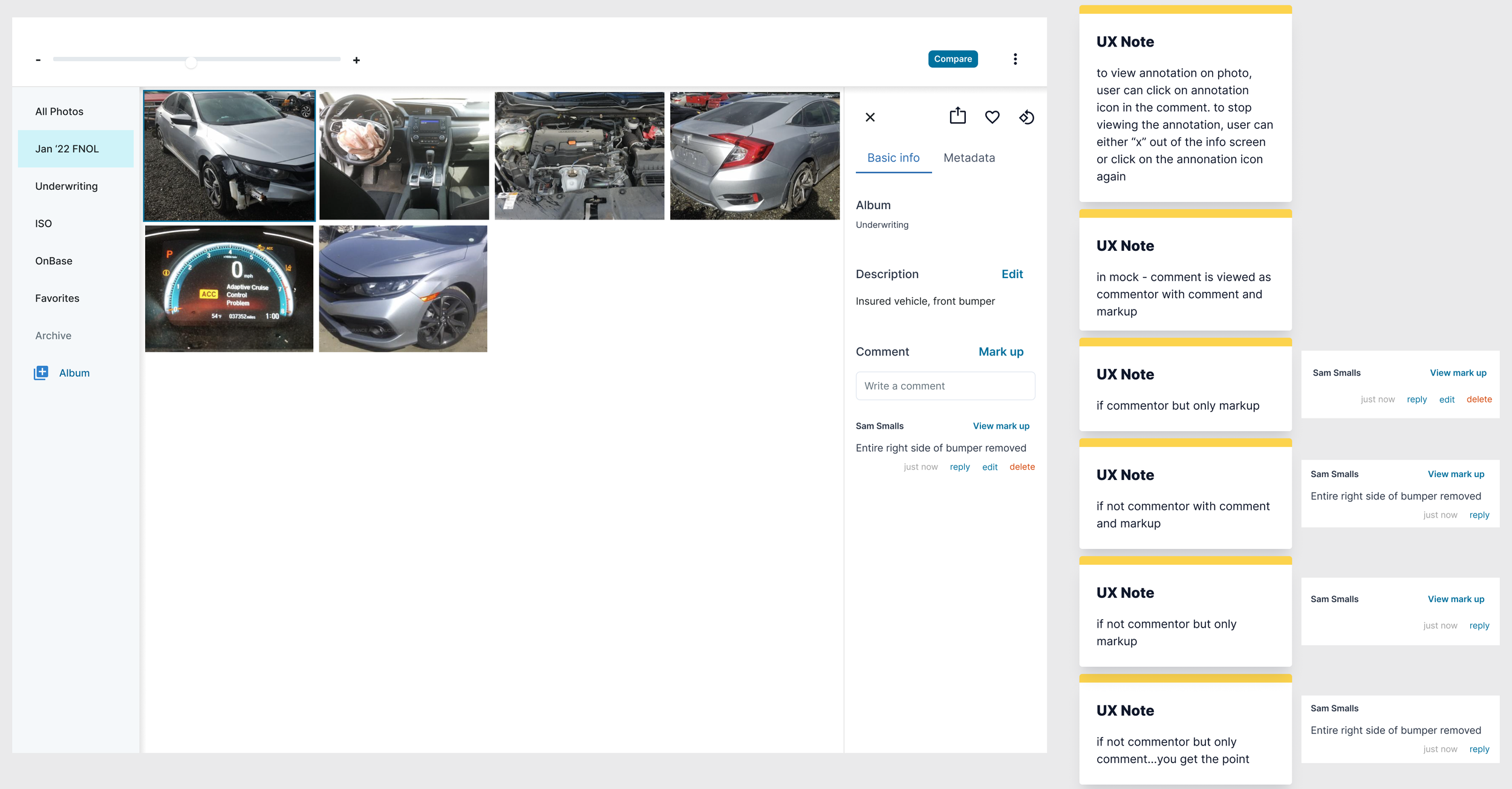Viewport: 1512px width, 789px height.
Task: Click the minus zoom-out icon
Action: tap(38, 60)
